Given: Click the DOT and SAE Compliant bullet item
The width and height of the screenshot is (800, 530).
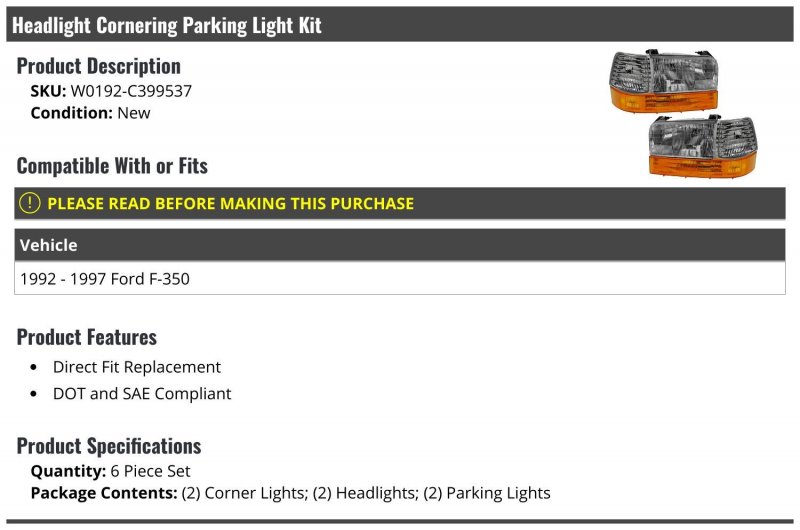Looking at the screenshot, I should click(142, 393).
